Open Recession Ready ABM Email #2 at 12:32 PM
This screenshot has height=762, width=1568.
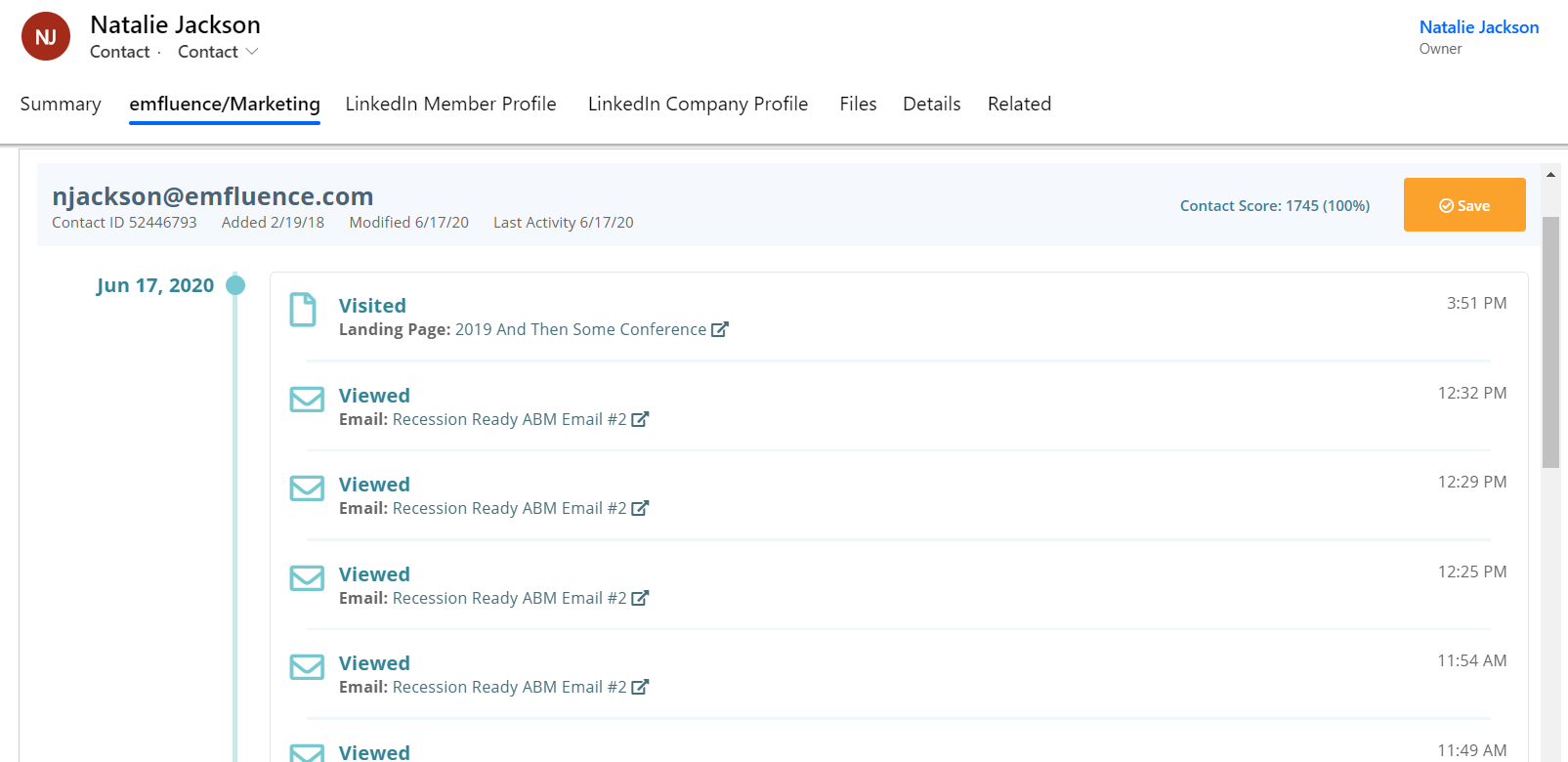(509, 419)
